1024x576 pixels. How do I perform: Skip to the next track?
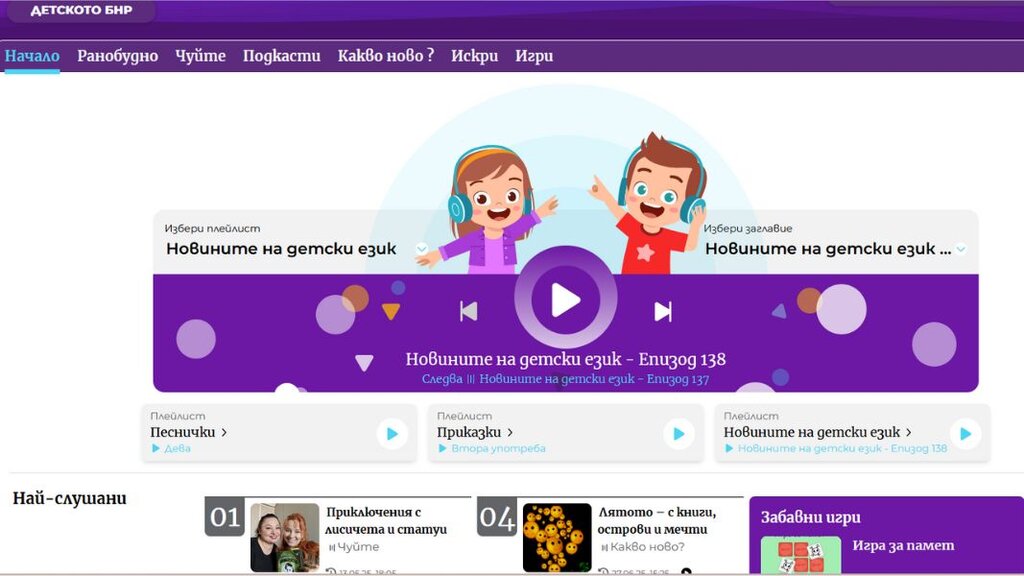(x=662, y=312)
